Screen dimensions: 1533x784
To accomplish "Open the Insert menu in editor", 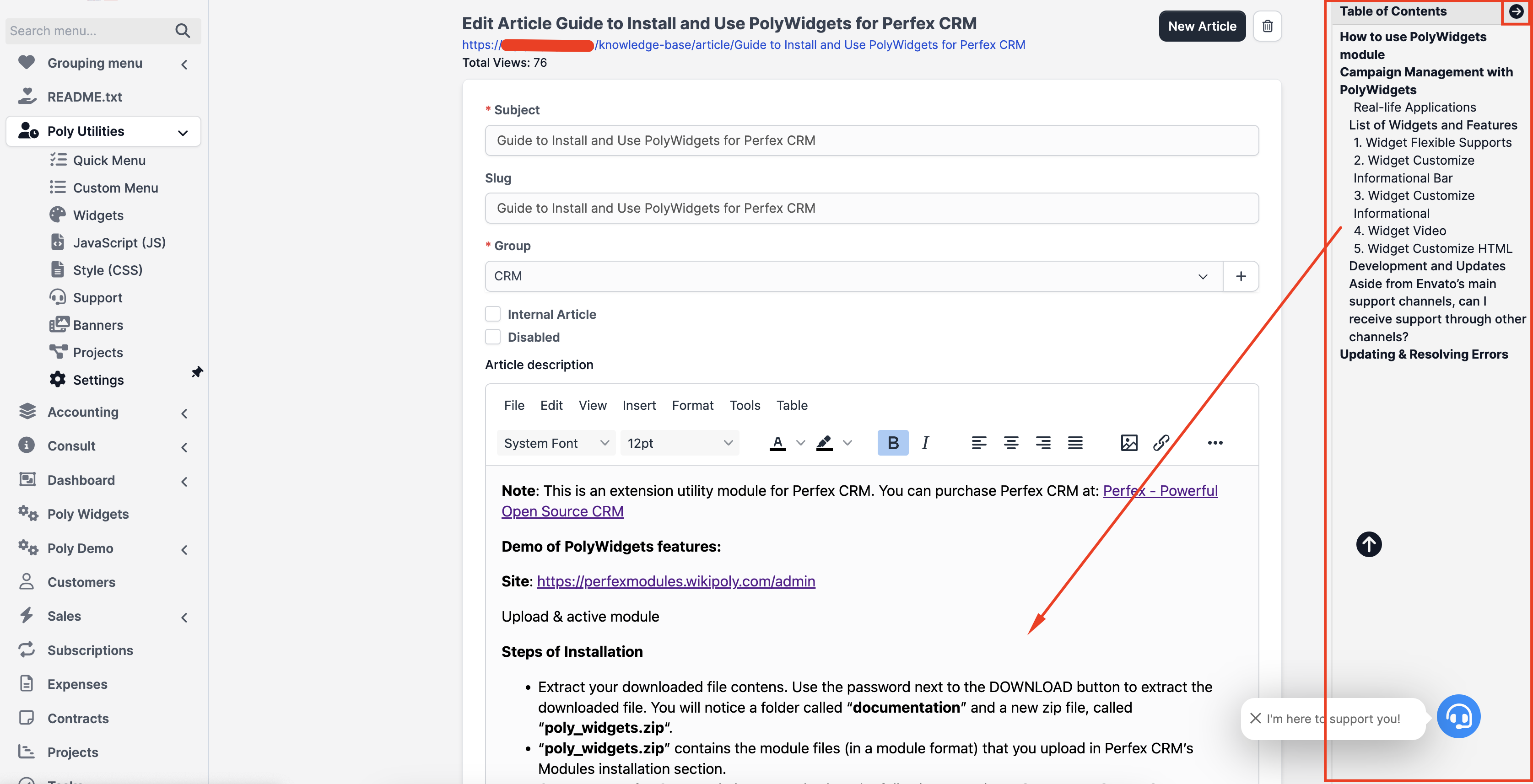I will point(638,405).
